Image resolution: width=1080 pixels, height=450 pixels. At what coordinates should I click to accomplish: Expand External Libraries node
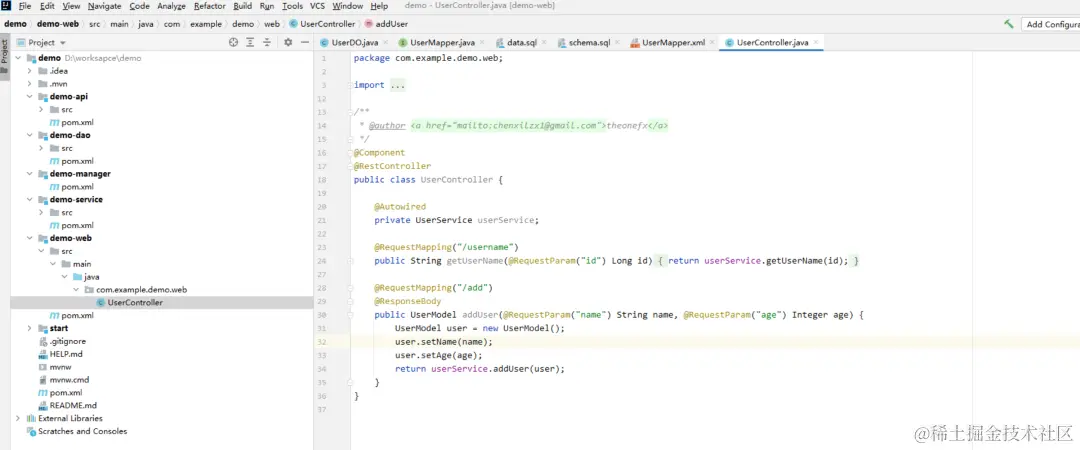click(18, 418)
